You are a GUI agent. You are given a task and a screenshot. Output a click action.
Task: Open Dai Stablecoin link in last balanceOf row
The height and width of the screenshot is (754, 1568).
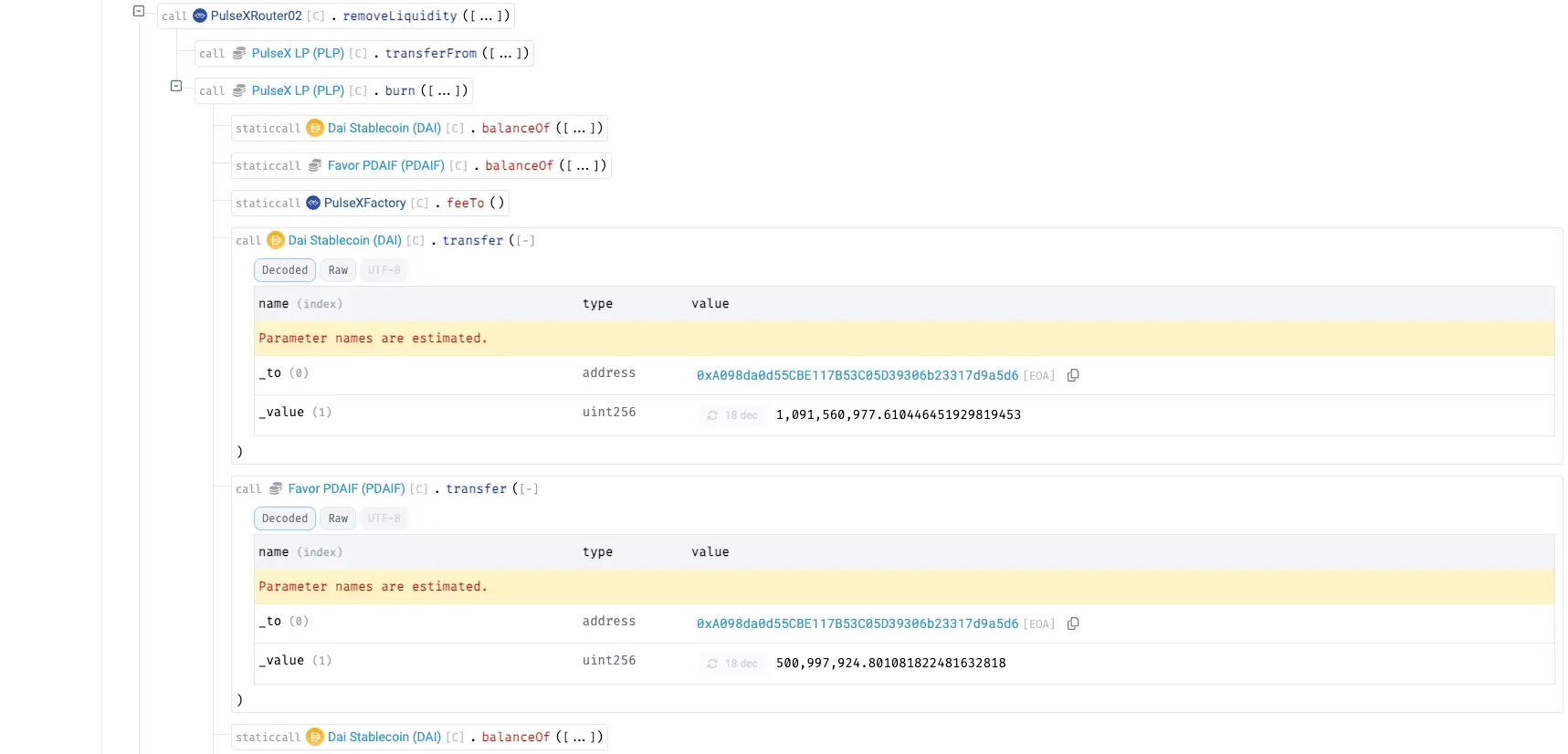coord(384,737)
